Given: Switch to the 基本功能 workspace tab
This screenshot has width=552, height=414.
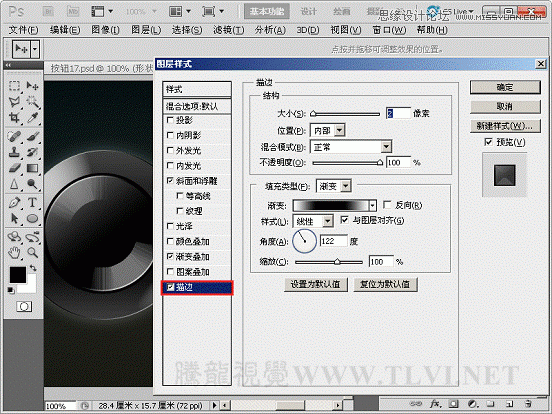Looking at the screenshot, I should [267, 12].
